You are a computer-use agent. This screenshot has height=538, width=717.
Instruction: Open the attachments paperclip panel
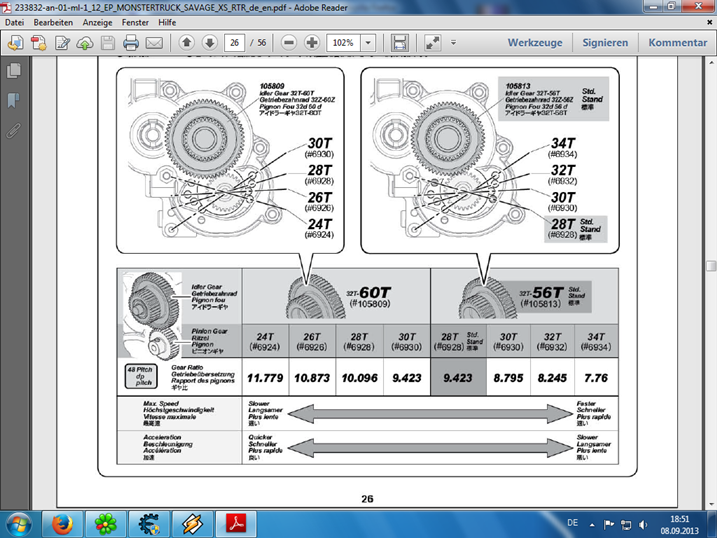[14, 131]
